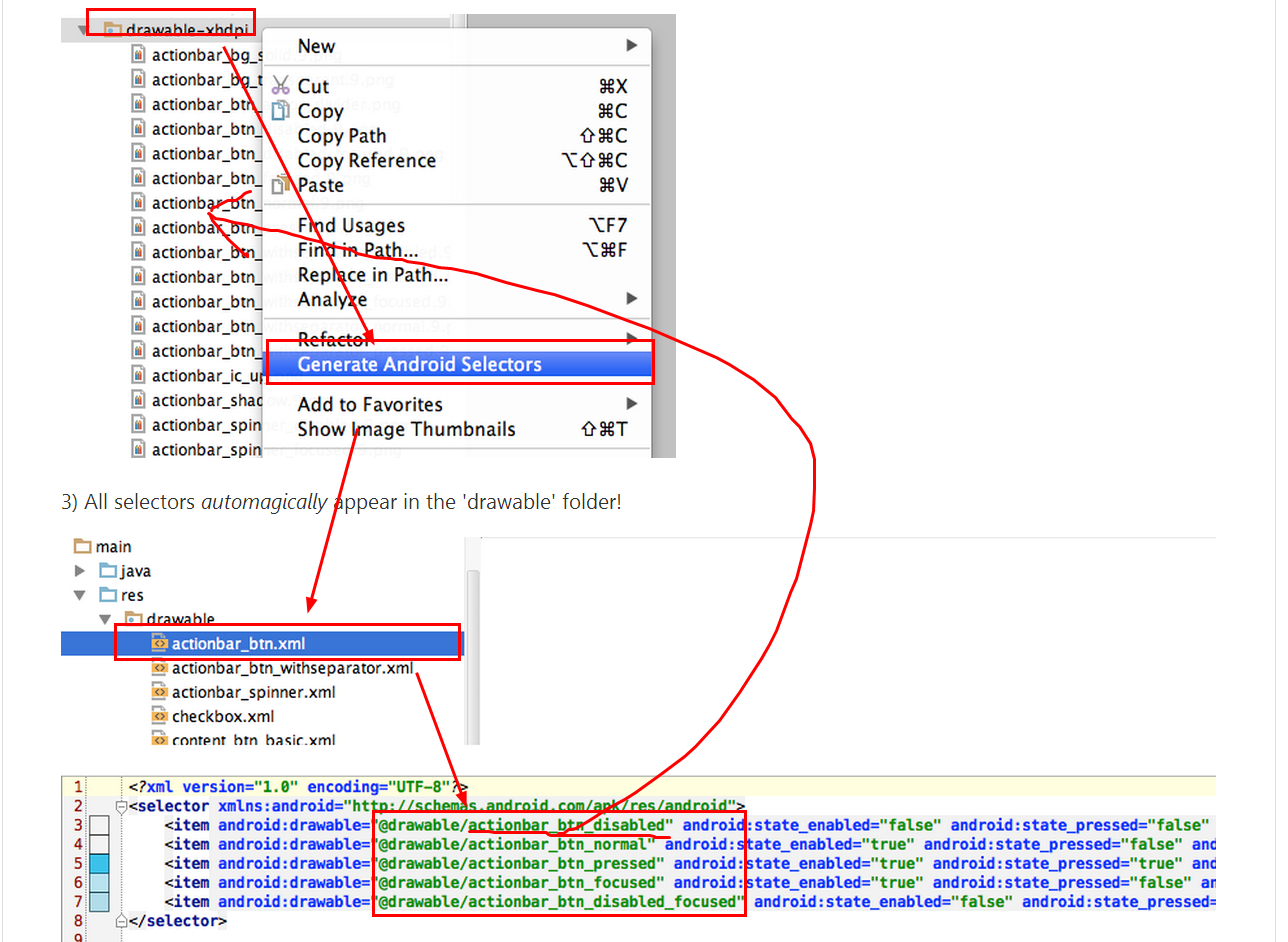Click the main folder icon
Viewport: 1288px width, 942px height.
tap(83, 546)
